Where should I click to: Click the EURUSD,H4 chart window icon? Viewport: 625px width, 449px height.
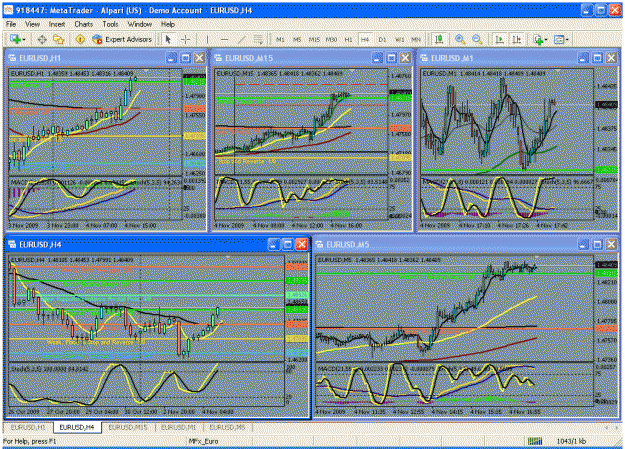pos(12,244)
